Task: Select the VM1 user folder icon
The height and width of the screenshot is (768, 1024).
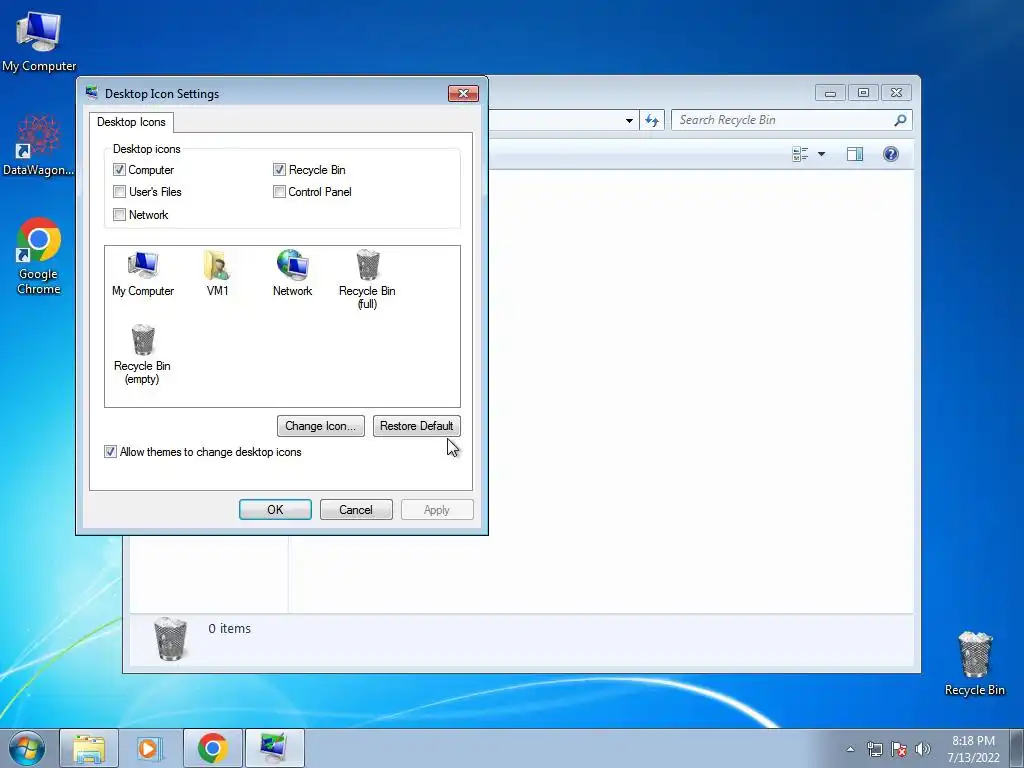Action: 217,274
